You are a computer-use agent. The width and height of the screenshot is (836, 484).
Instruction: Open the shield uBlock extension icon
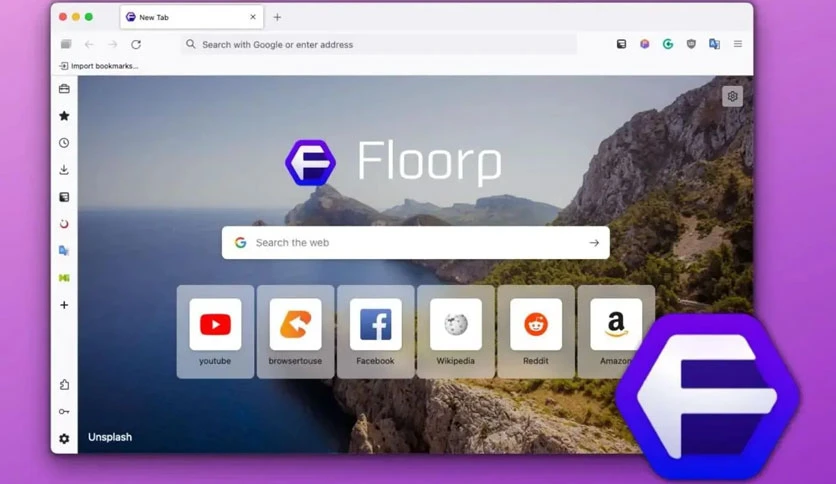691,44
